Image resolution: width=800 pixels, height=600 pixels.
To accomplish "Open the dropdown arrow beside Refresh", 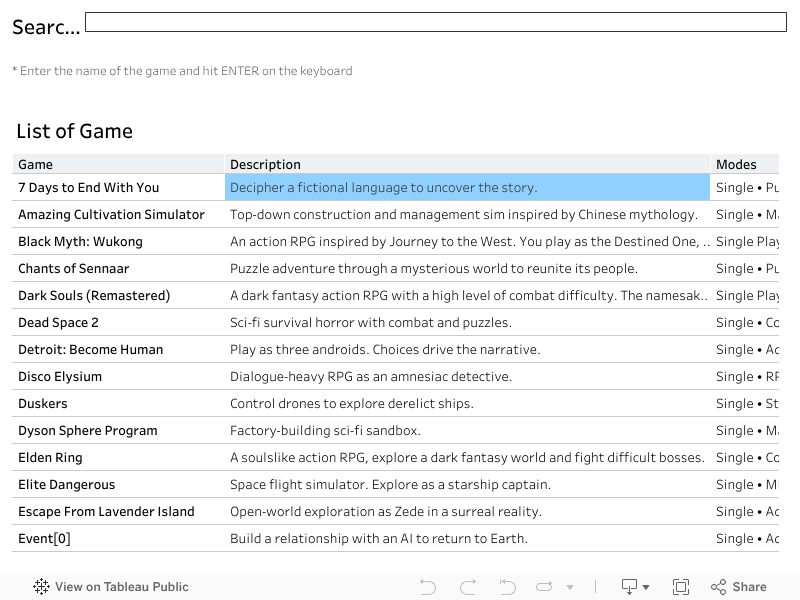I will point(570,587).
